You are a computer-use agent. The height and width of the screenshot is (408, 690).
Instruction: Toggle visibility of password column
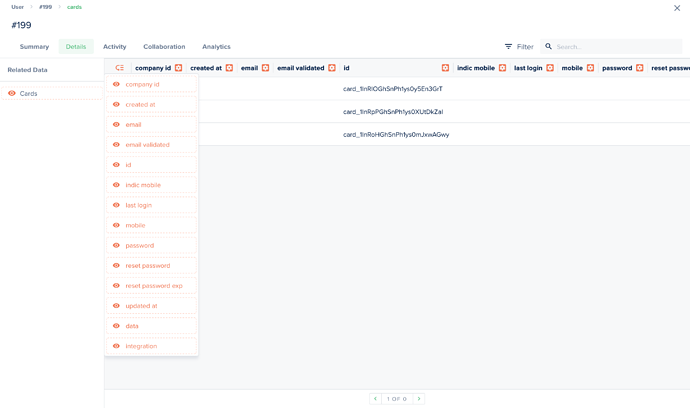tap(116, 246)
